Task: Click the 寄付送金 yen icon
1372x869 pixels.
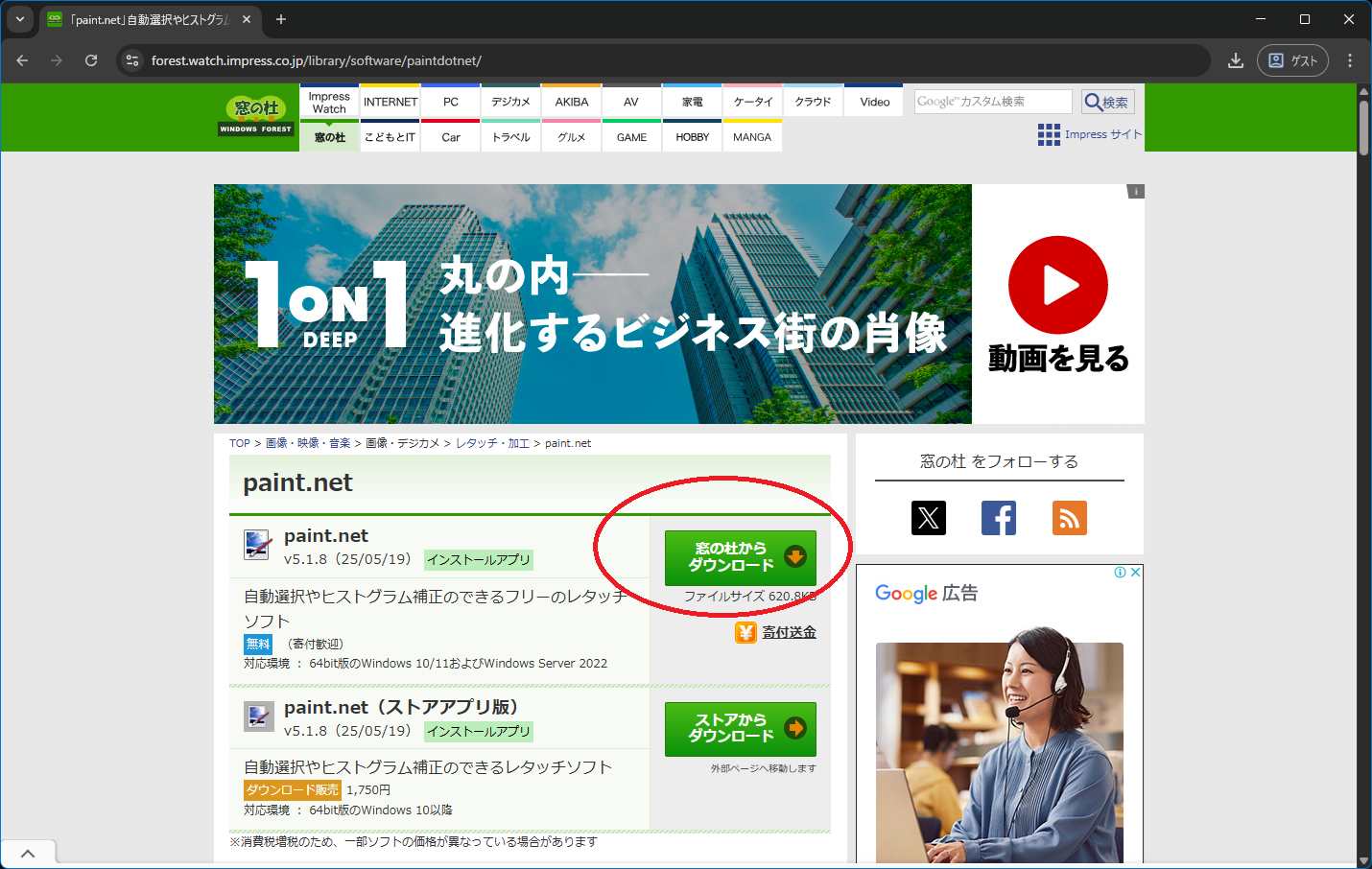Action: click(745, 632)
